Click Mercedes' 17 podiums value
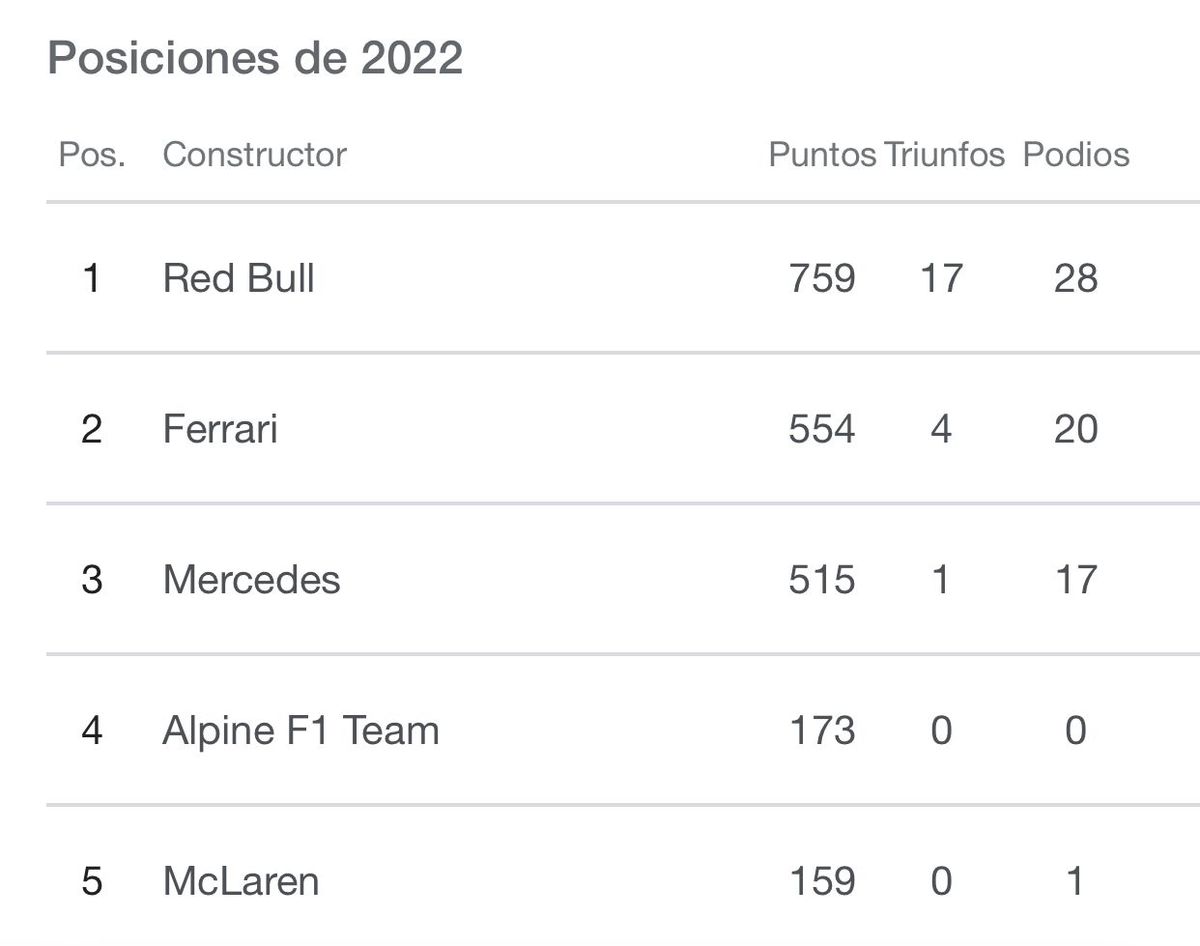 point(1076,580)
